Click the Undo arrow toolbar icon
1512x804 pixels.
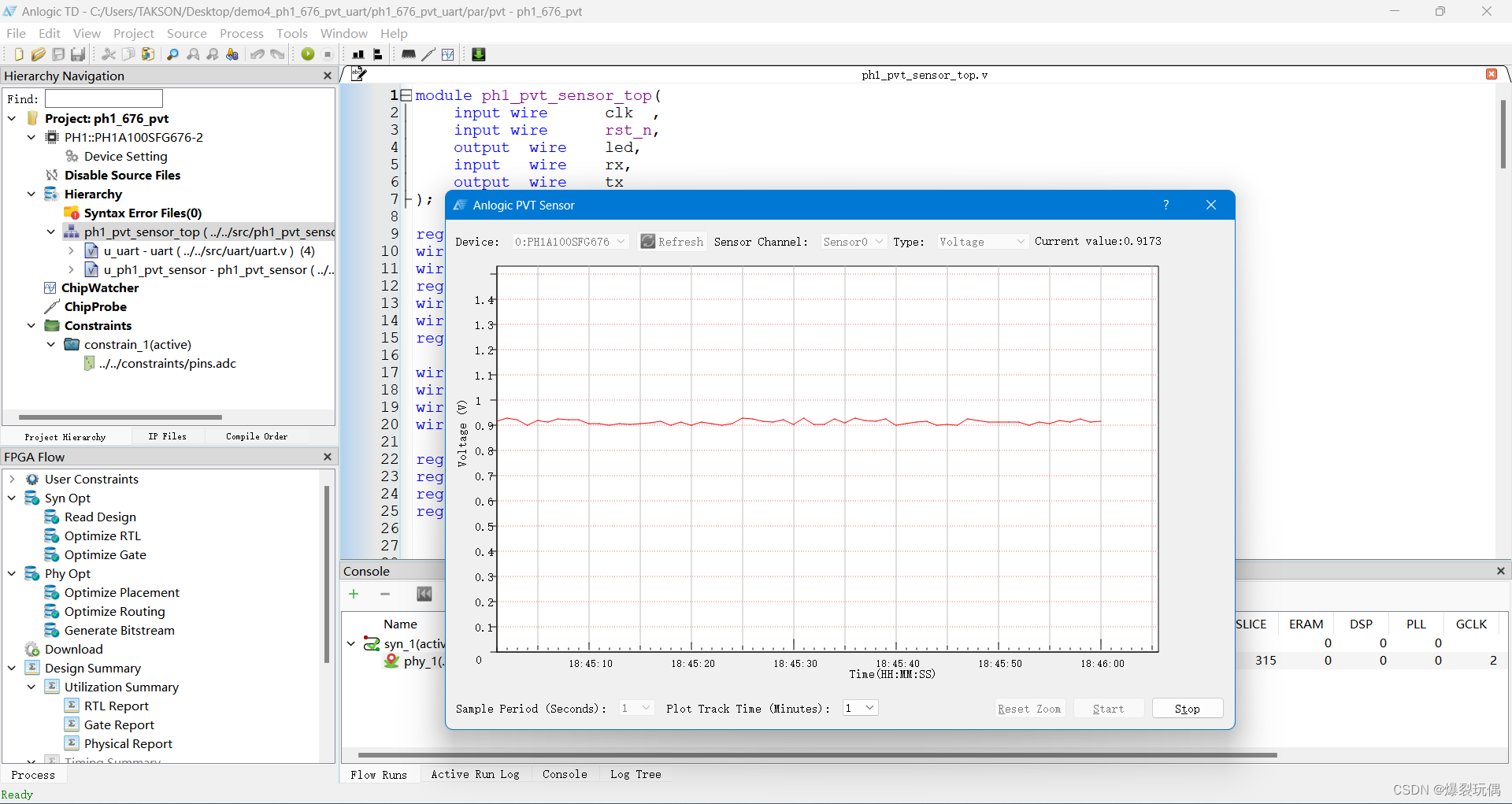point(257,54)
